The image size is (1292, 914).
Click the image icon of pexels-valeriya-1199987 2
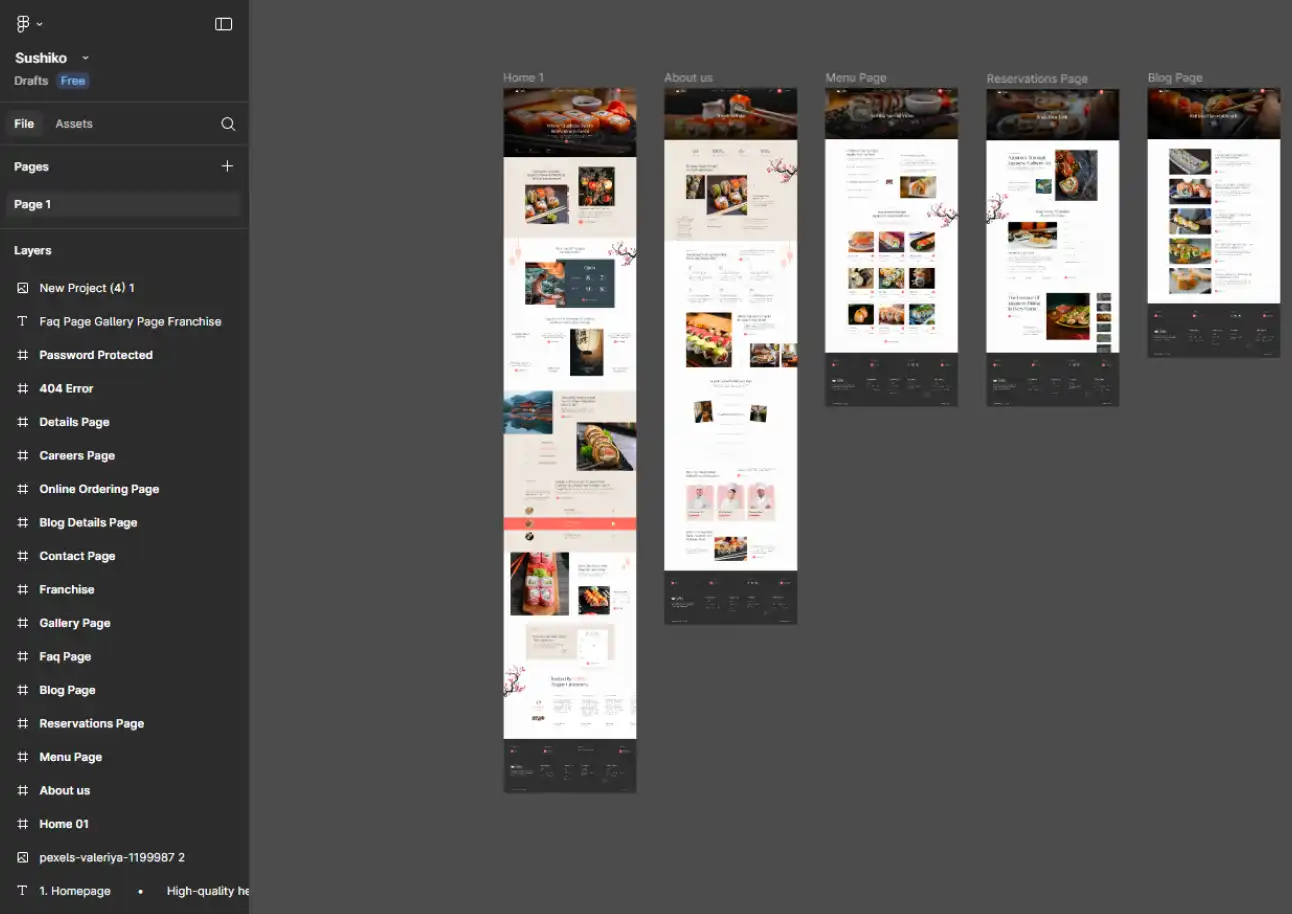click(22, 857)
